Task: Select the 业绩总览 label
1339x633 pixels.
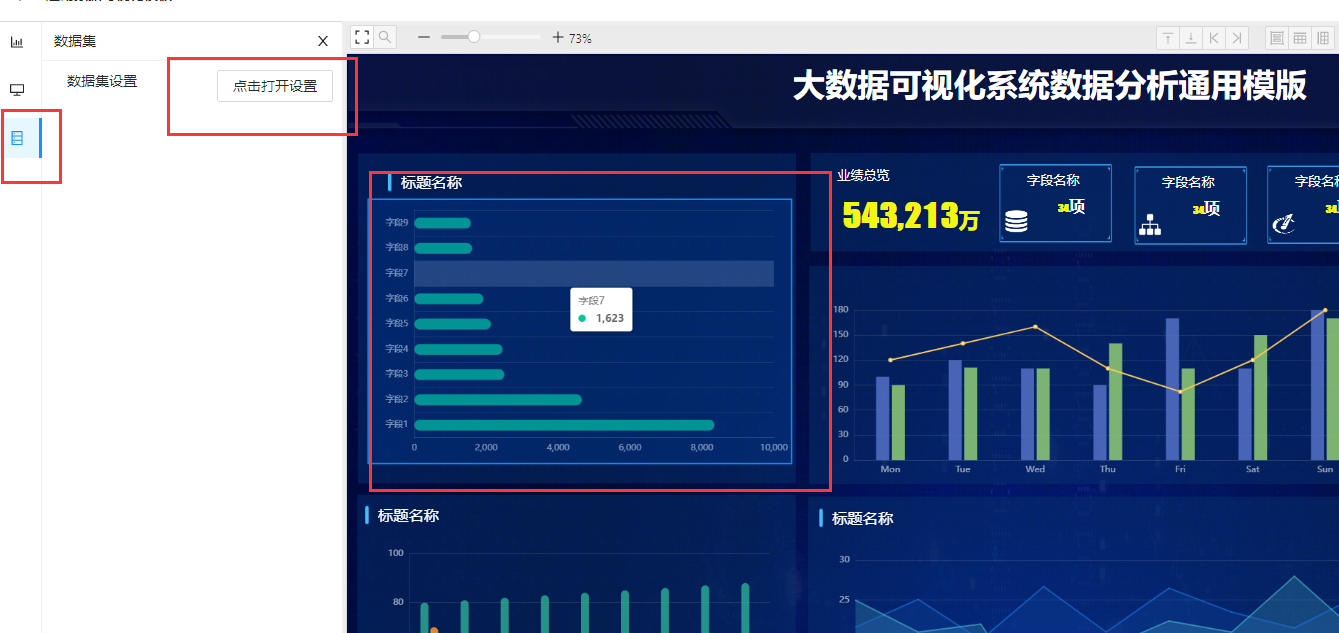Action: (x=863, y=175)
